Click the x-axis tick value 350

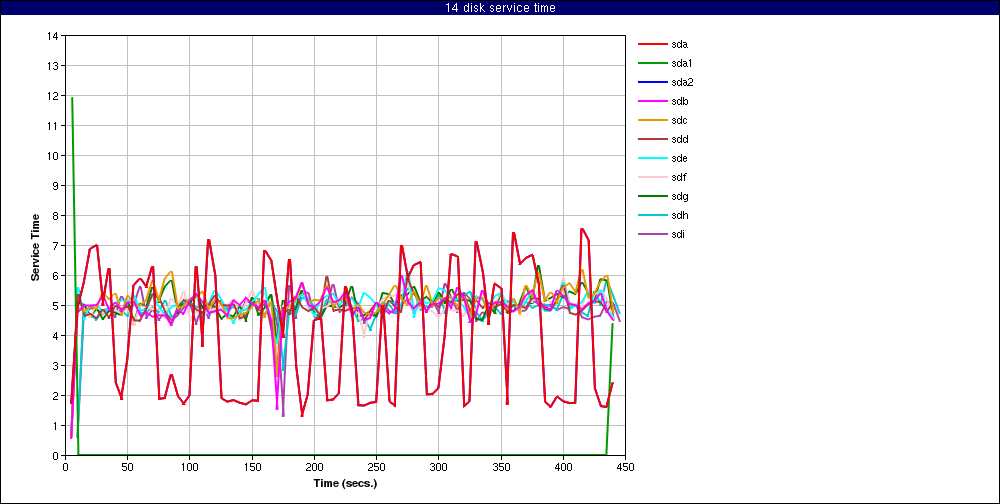click(501, 466)
